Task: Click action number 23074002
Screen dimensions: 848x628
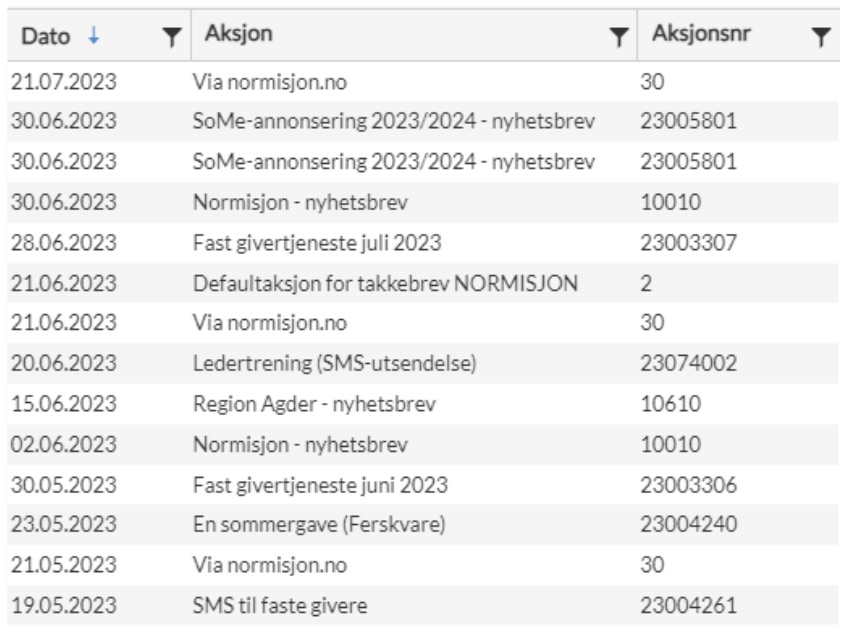Action: pyautogui.click(x=688, y=363)
